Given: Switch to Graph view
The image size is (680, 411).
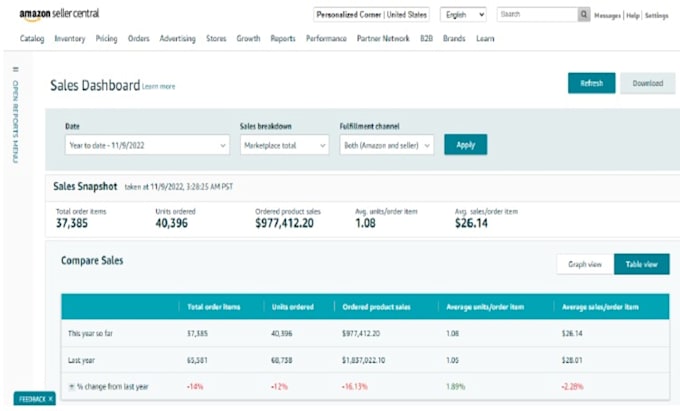Looking at the screenshot, I should 585,264.
